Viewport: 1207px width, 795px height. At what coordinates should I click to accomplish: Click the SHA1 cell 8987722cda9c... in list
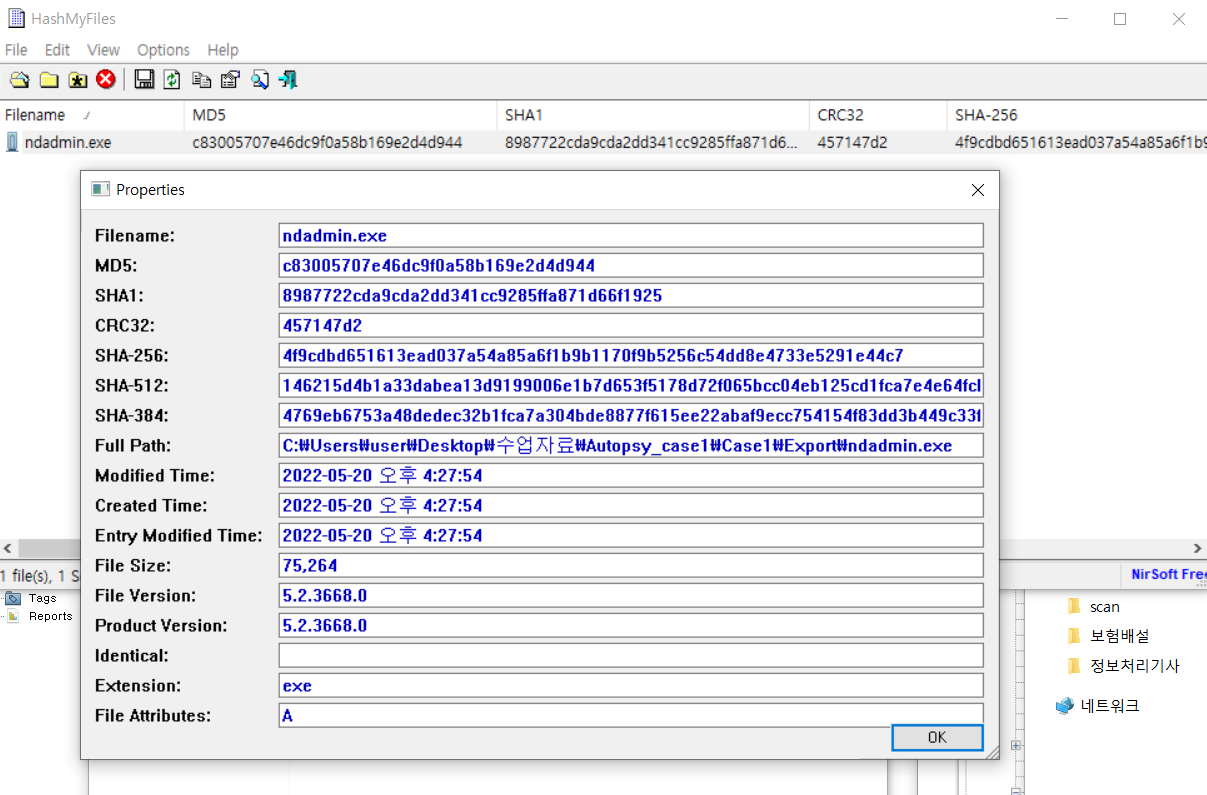pos(652,143)
